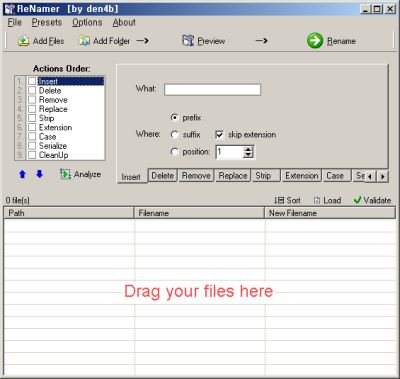
Task: Close the ReNamer window
Action: click(x=390, y=9)
